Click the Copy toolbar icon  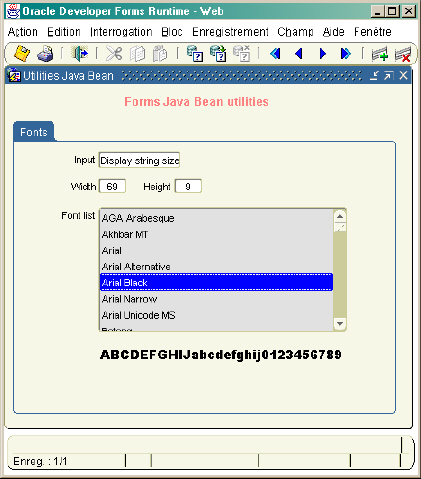tap(137, 54)
